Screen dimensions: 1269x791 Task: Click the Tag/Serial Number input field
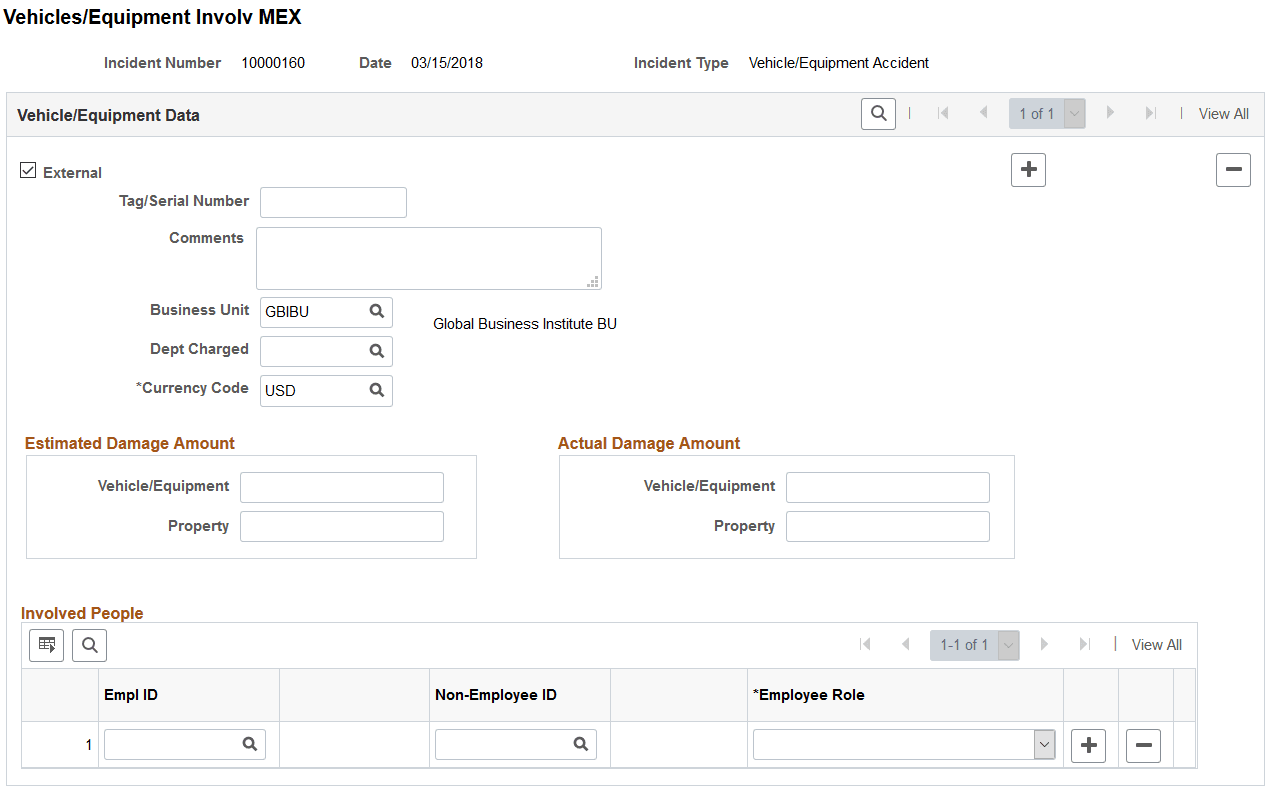pos(333,202)
